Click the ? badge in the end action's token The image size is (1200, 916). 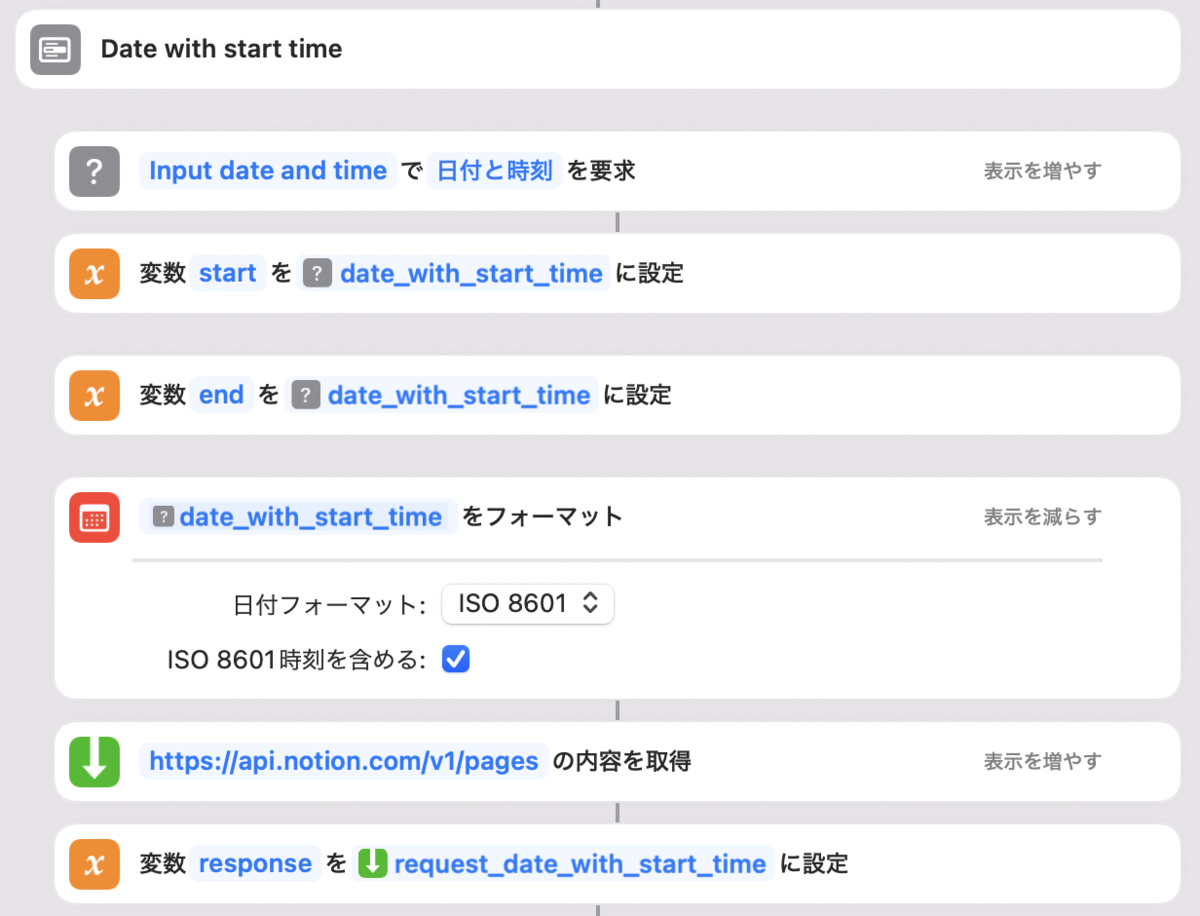pyautogui.click(x=306, y=394)
